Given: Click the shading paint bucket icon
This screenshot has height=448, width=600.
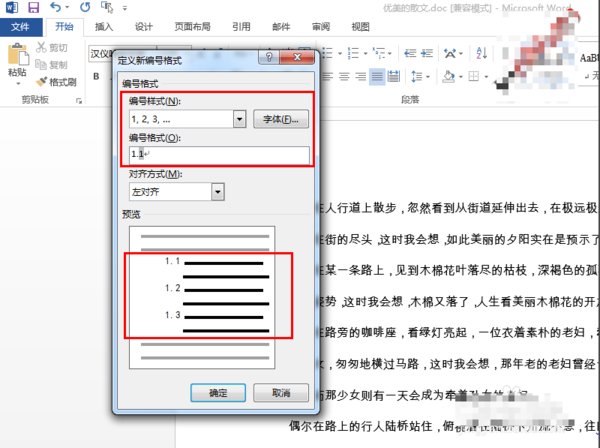Looking at the screenshot, I should click(x=448, y=77).
